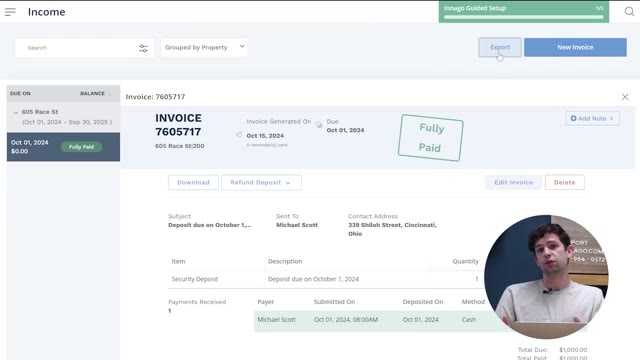Click the Export button
Screen dimensions: 640x360
[500, 47]
